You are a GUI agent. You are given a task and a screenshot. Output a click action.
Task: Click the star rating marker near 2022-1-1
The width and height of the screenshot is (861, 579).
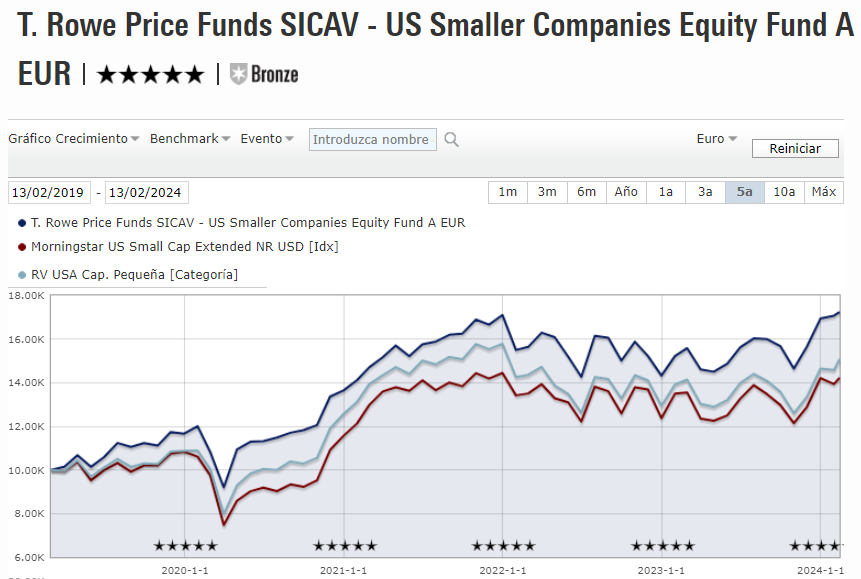[x=503, y=546]
